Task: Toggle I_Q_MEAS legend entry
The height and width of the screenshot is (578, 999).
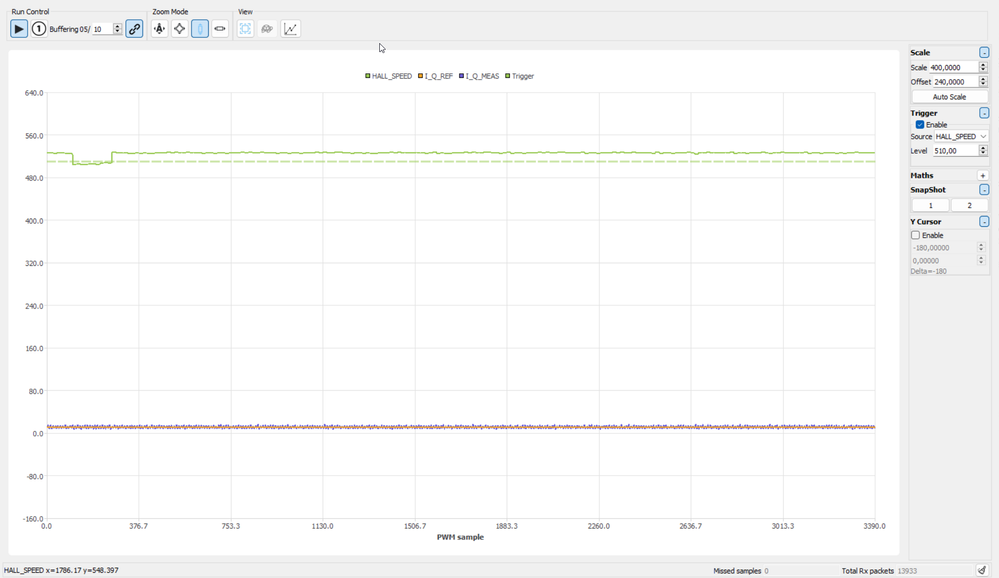Action: tap(479, 76)
